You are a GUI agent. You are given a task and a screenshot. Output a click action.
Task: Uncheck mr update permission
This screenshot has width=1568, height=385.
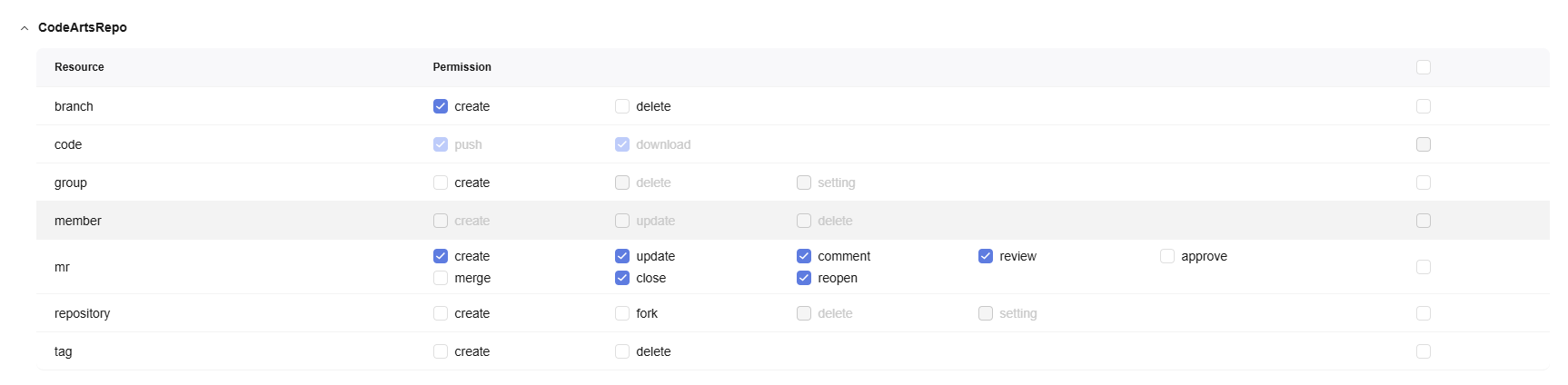[622, 256]
